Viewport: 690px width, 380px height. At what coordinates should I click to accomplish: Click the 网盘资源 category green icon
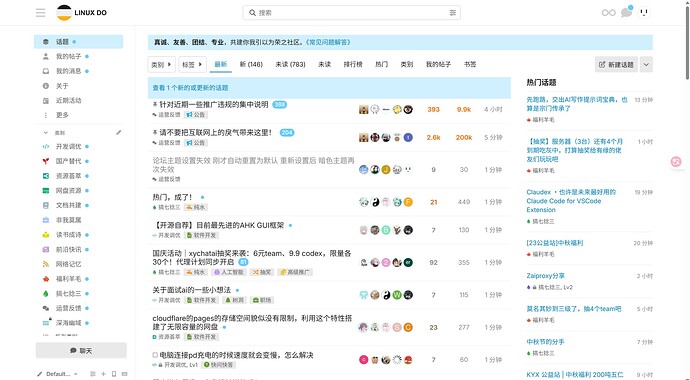[x=45, y=190]
